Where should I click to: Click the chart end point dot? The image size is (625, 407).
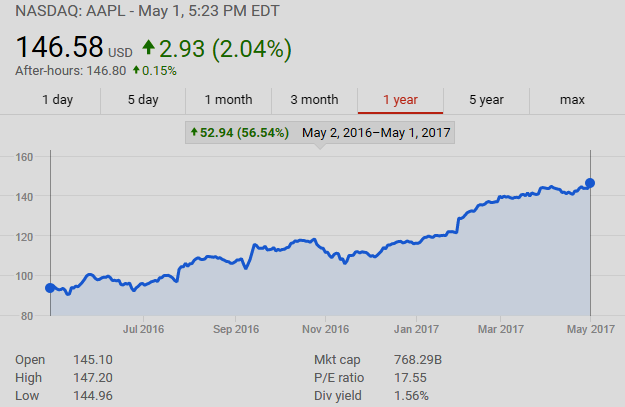tap(590, 183)
